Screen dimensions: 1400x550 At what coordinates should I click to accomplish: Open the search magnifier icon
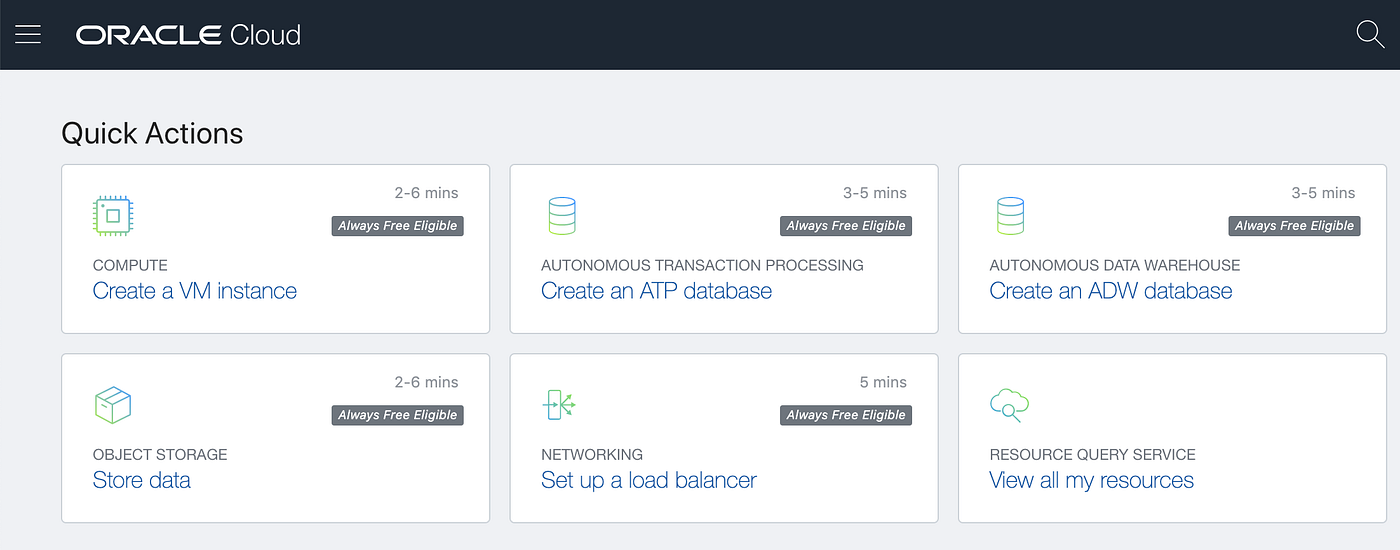(1370, 34)
